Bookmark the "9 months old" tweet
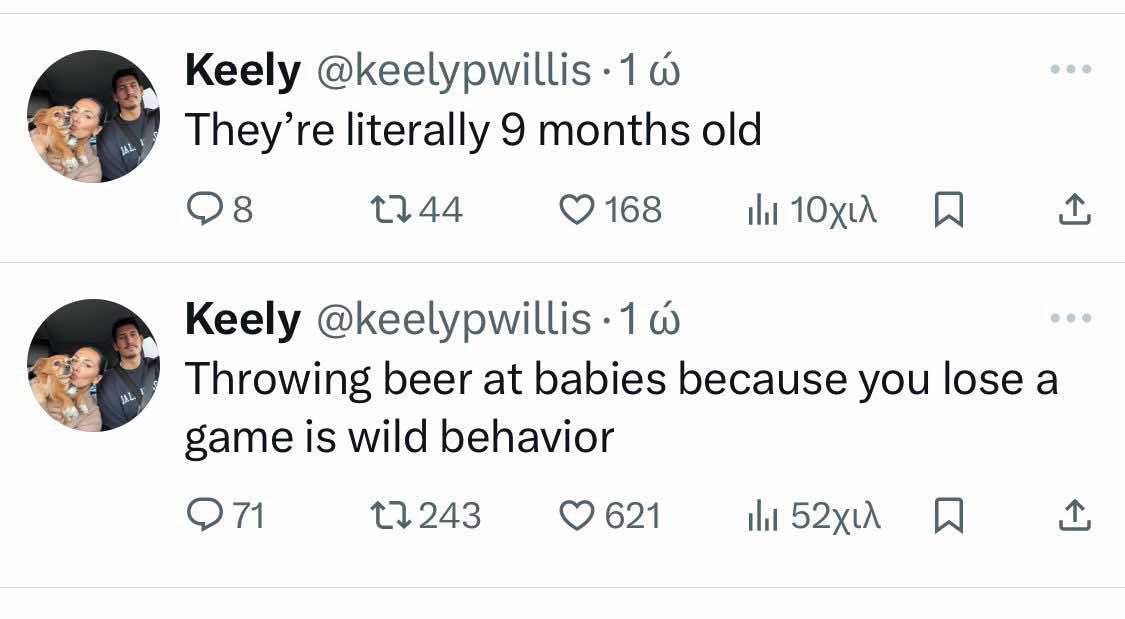Screen dimensions: 1125x619 tap(947, 210)
